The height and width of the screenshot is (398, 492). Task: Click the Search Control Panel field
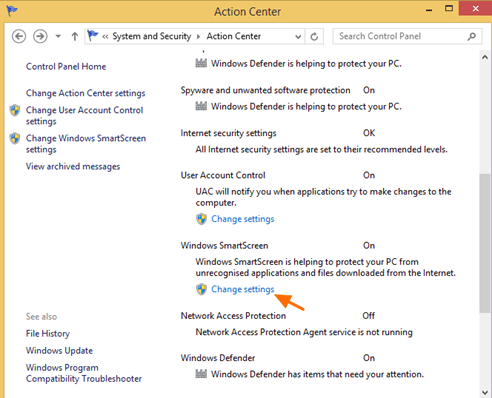[x=407, y=36]
